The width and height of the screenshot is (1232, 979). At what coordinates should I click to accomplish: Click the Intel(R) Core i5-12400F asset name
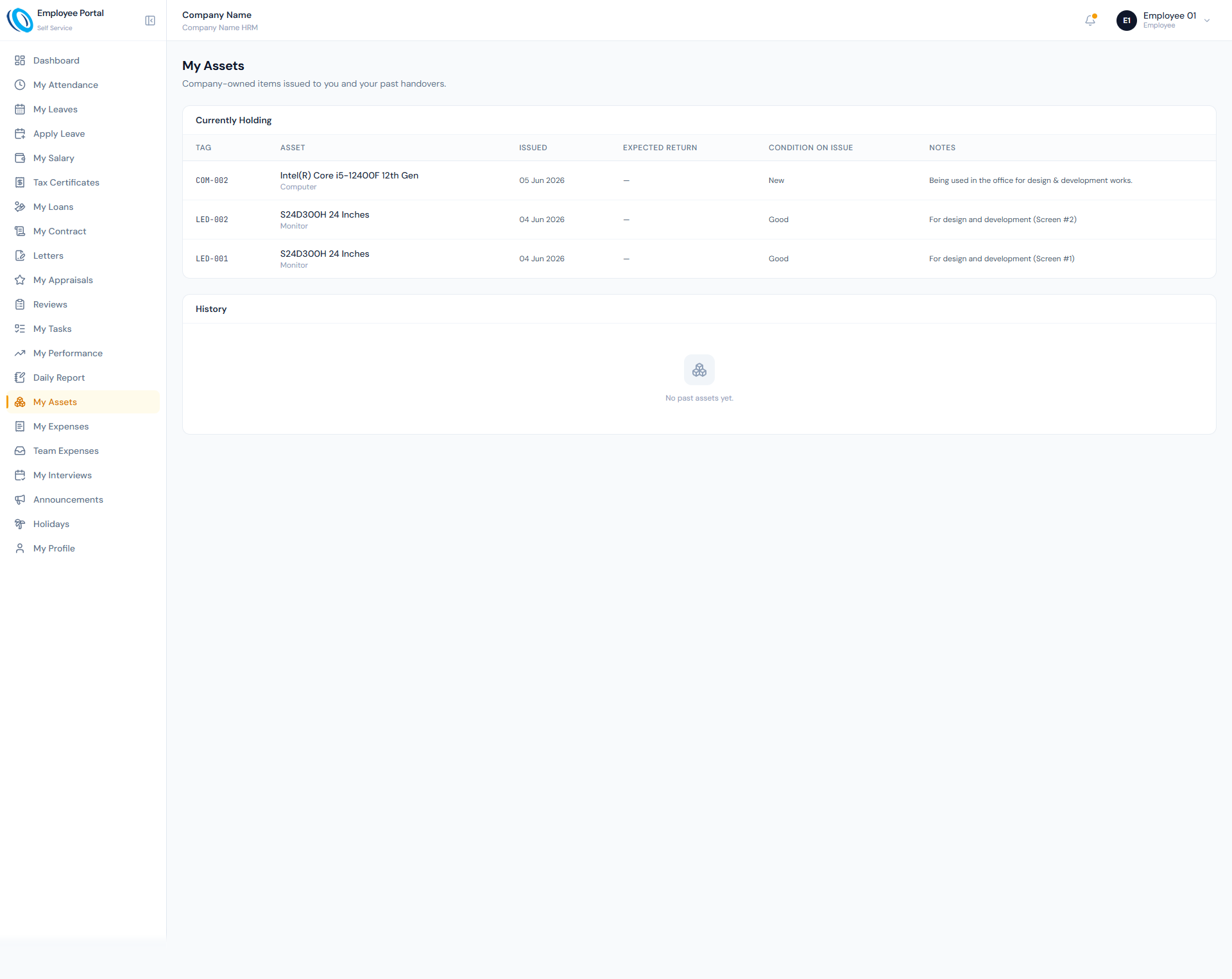point(349,175)
